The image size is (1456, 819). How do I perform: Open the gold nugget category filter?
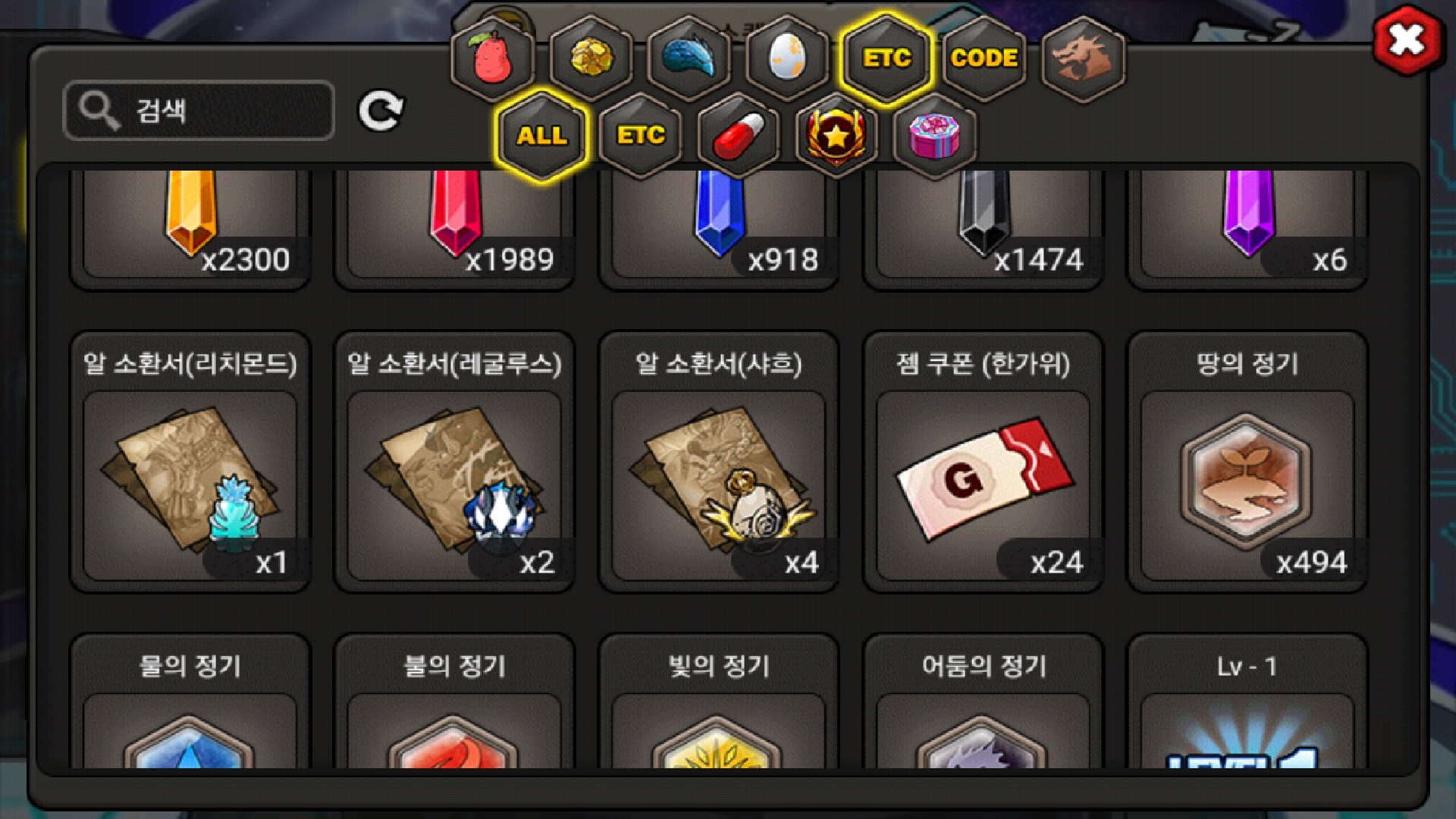pos(591,58)
